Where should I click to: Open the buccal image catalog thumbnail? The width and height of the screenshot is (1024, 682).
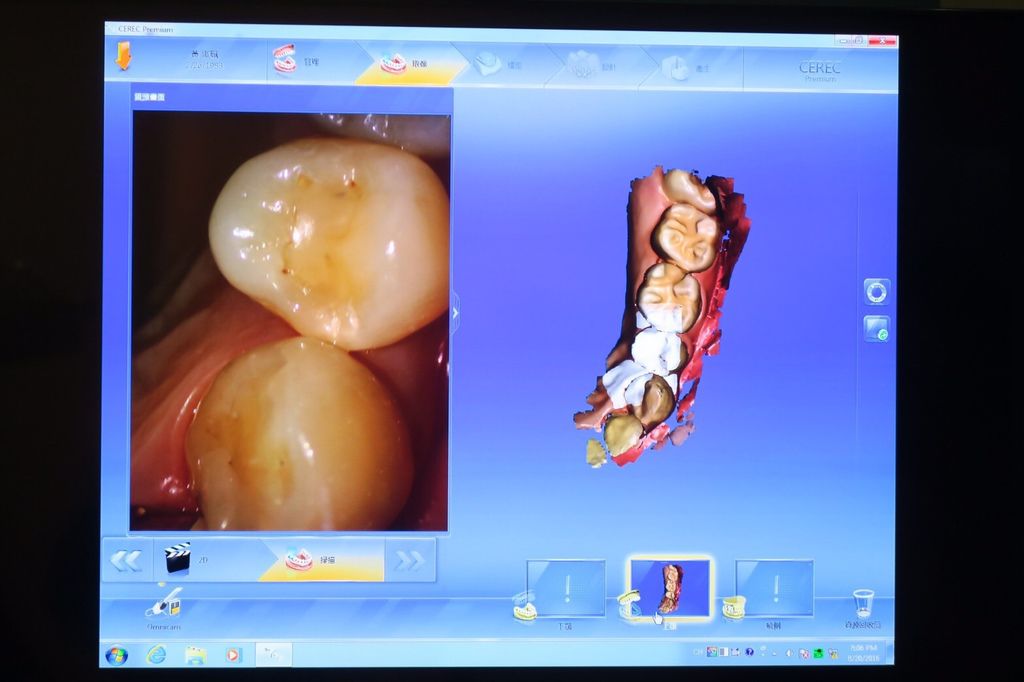[x=775, y=588]
